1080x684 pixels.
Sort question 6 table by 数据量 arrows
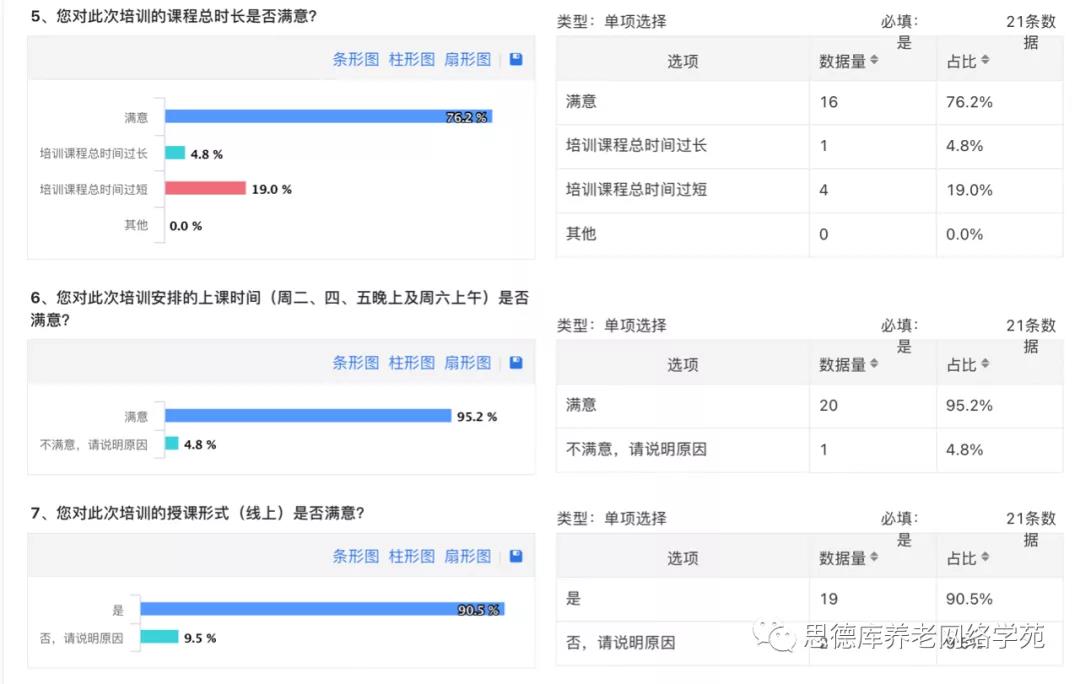874,363
